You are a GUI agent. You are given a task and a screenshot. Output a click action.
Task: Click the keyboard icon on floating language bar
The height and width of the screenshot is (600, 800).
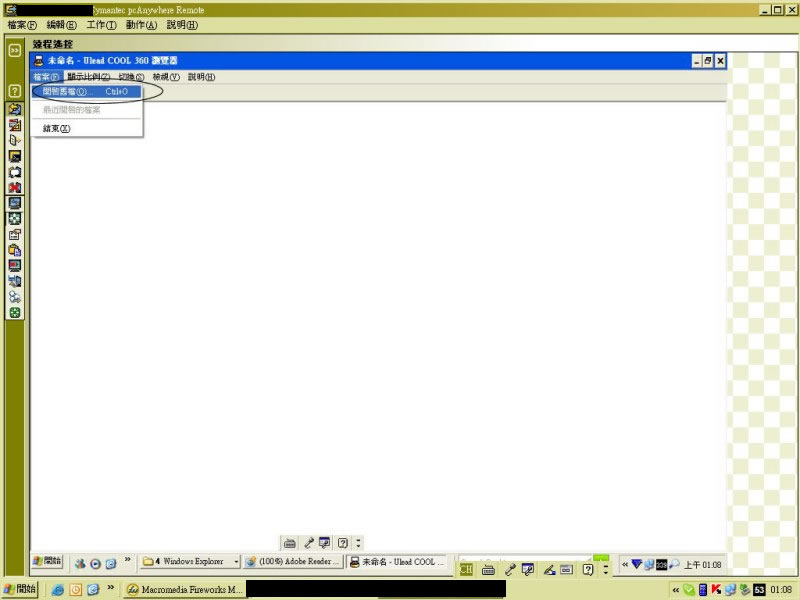point(290,543)
